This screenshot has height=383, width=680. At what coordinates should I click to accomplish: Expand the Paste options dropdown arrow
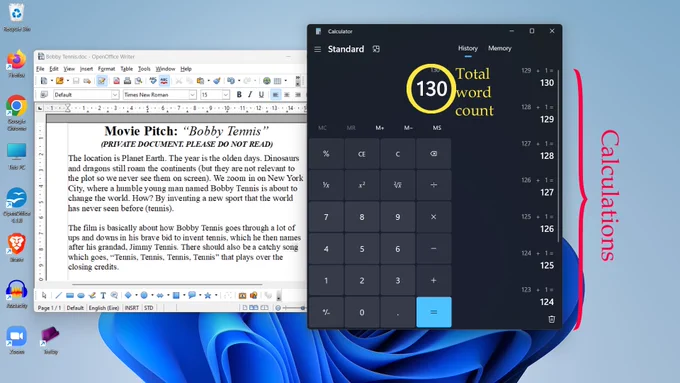tap(208, 81)
